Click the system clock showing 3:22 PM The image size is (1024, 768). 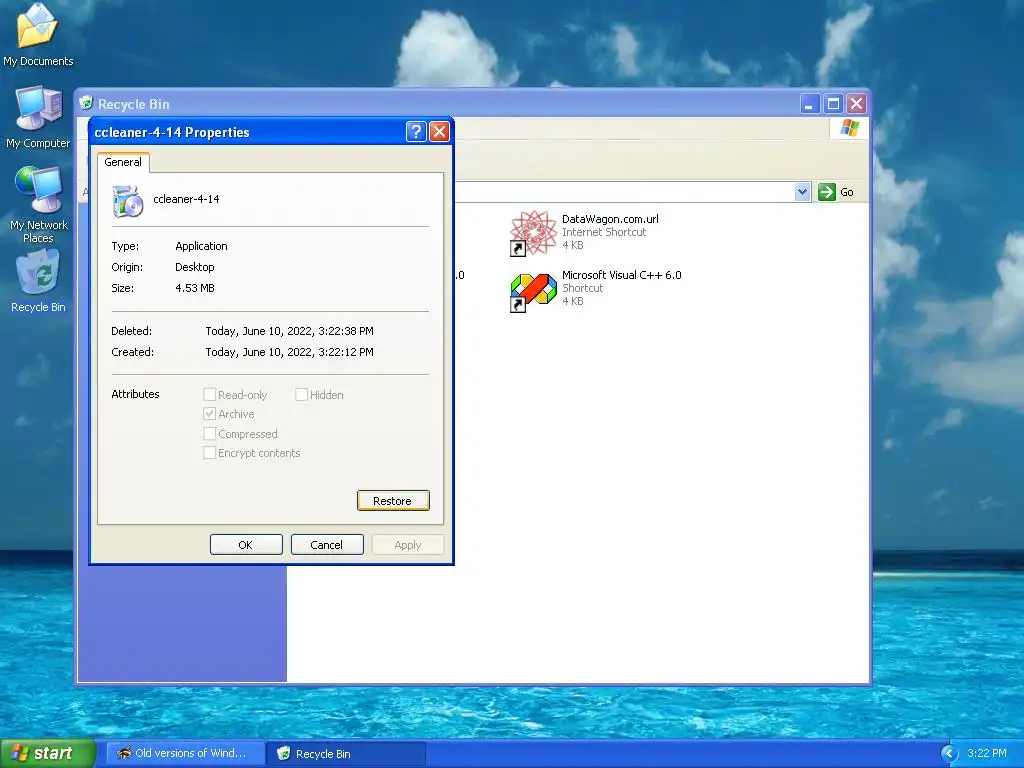tap(987, 753)
